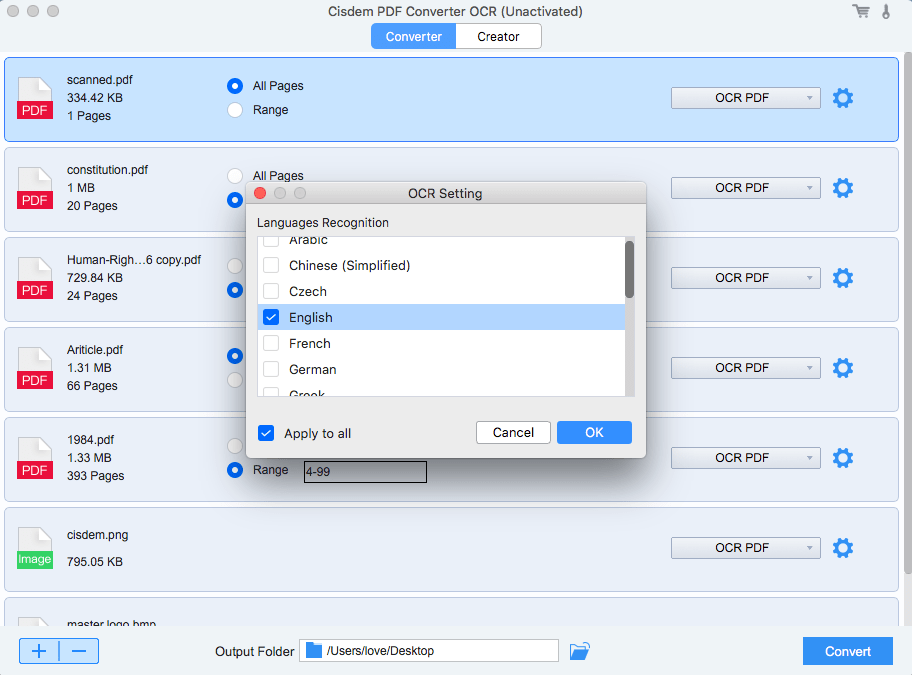Click the '393 Pages' label
Viewport: 912px width, 675px height.
95,476
